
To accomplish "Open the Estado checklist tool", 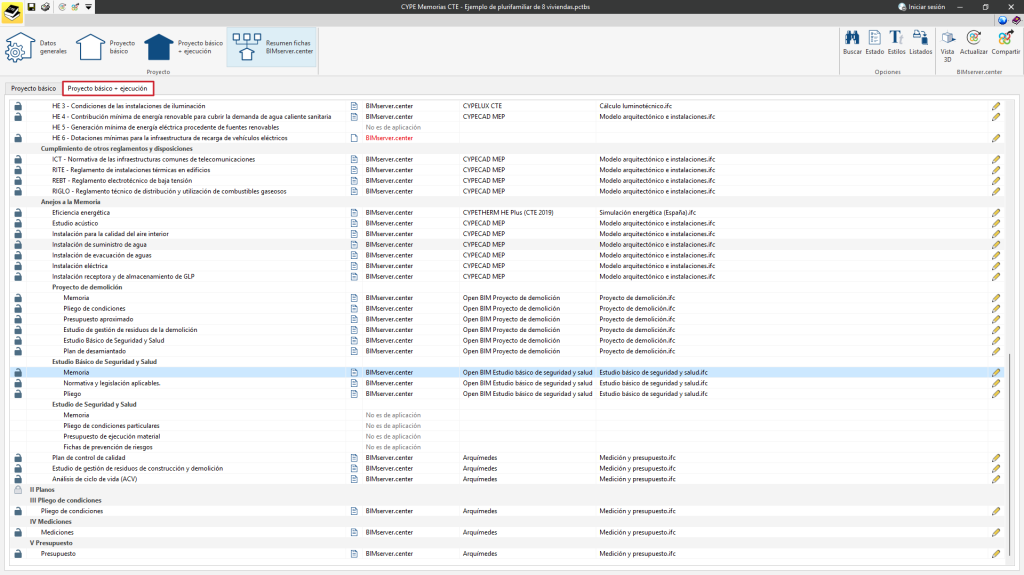I will click(x=874, y=42).
